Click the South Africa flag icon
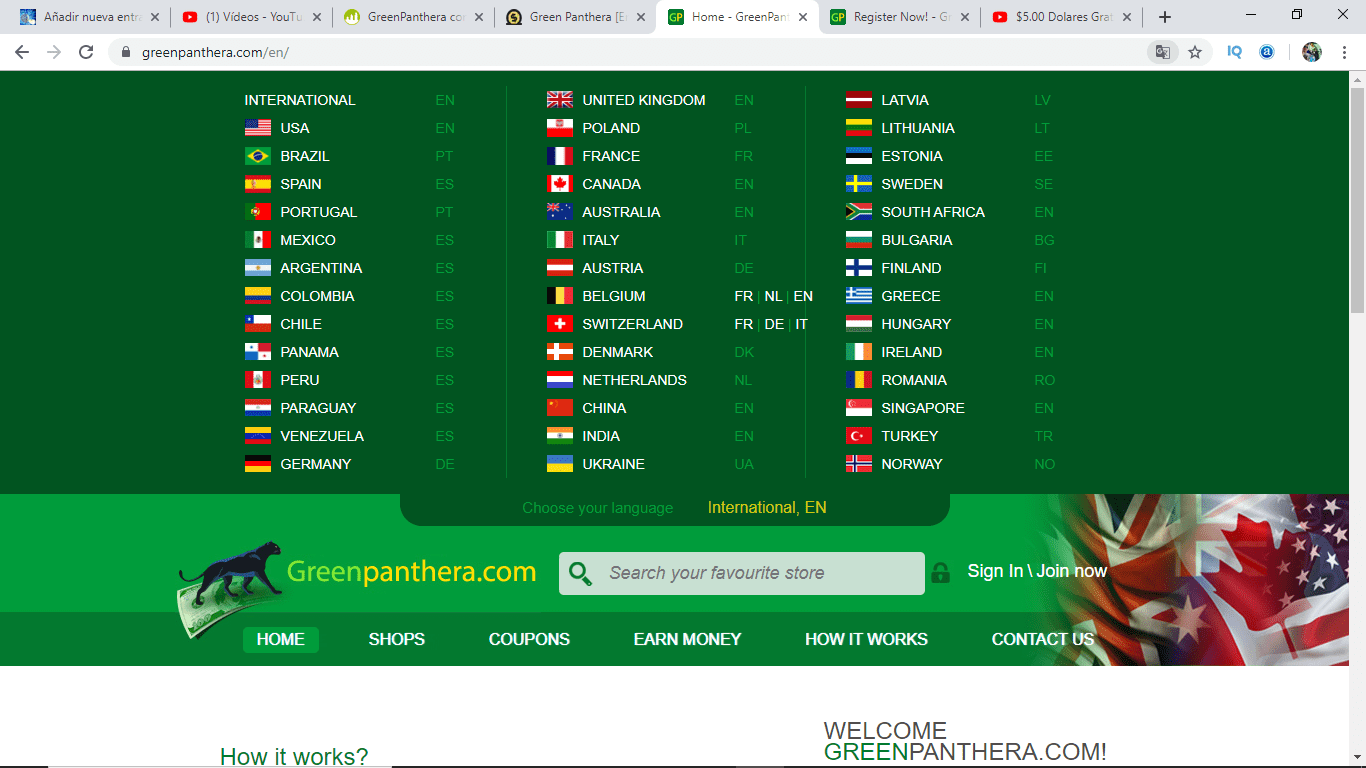The height and width of the screenshot is (768, 1366). click(859, 212)
